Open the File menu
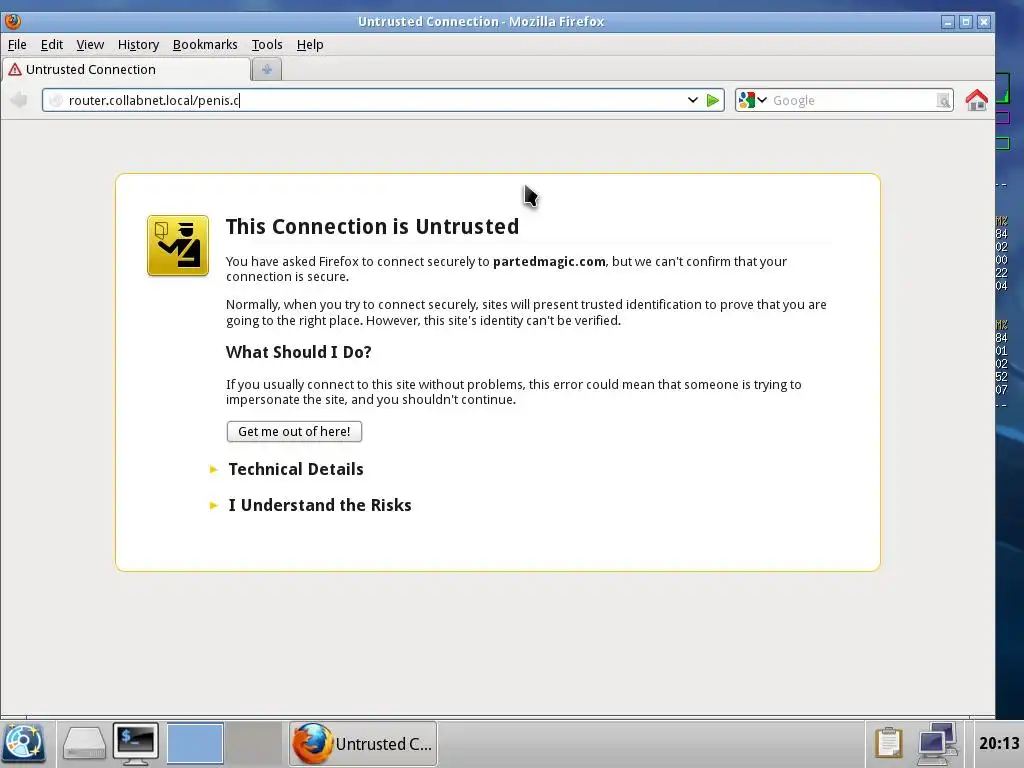This screenshot has height=768, width=1024. point(17,44)
